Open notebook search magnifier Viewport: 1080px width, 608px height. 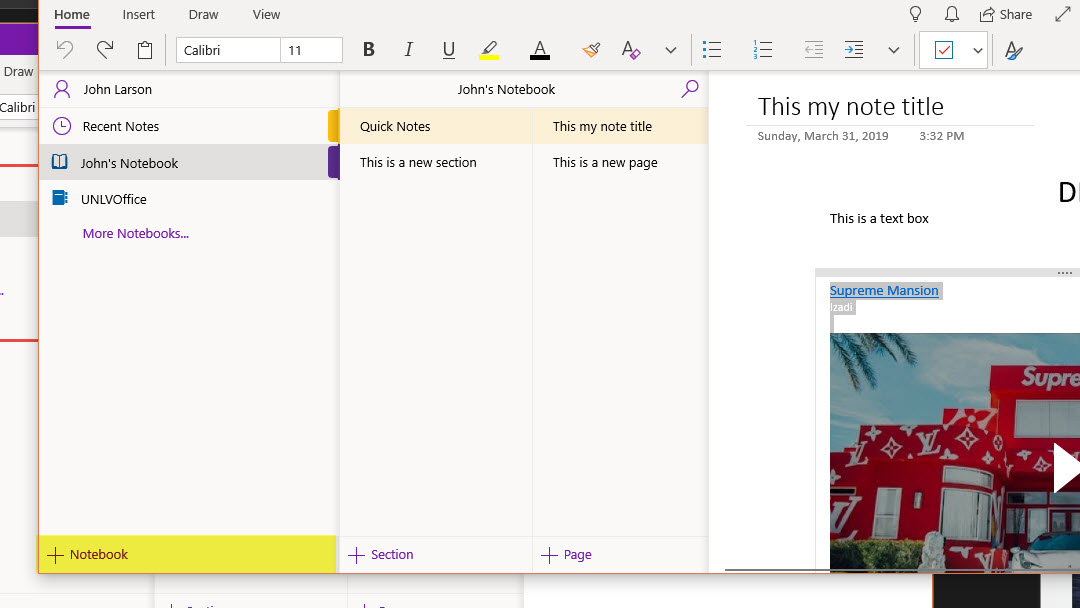[x=689, y=89]
